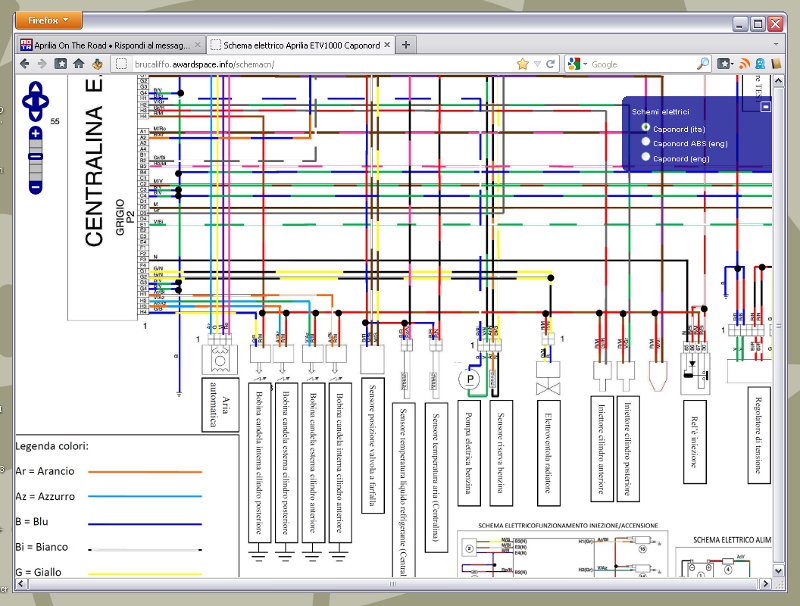
Task: Switch to Aprilia On The Road tab
Action: point(111,45)
